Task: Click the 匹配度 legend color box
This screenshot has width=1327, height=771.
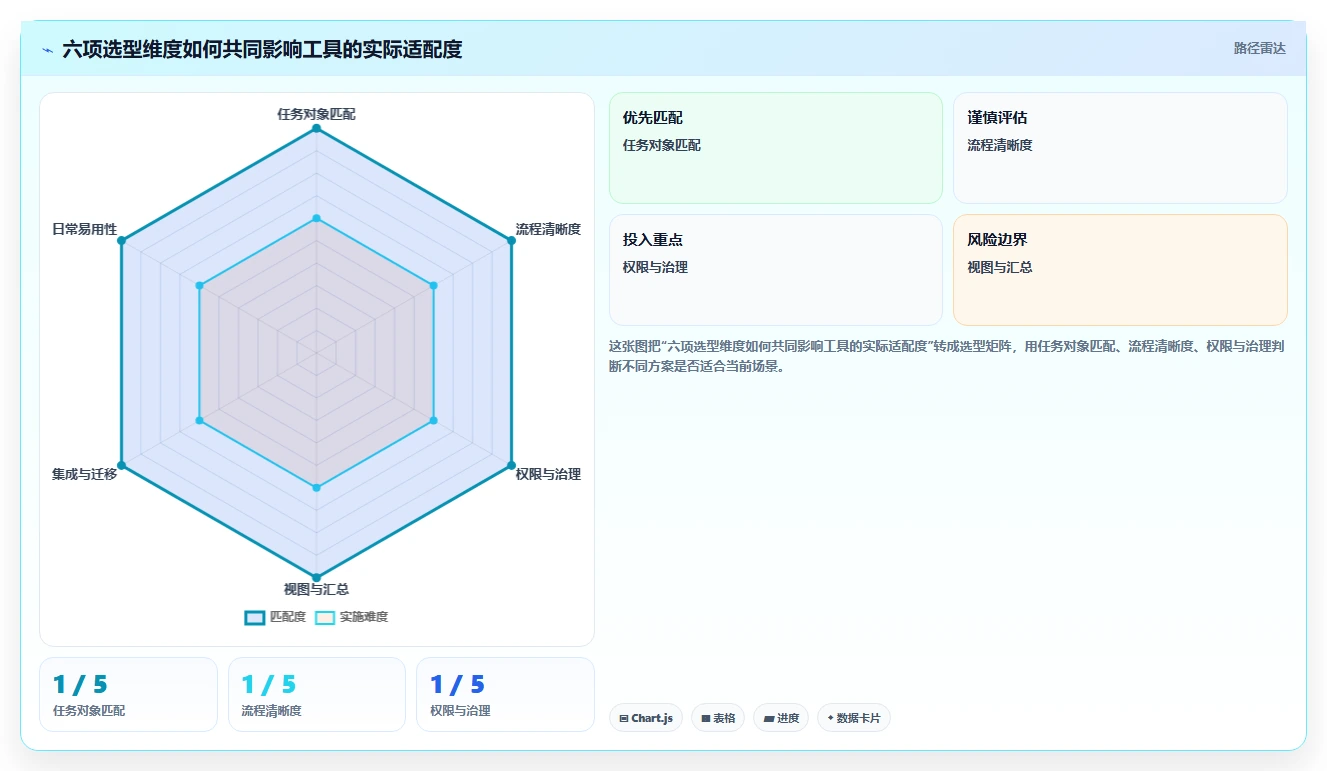Action: (x=255, y=617)
